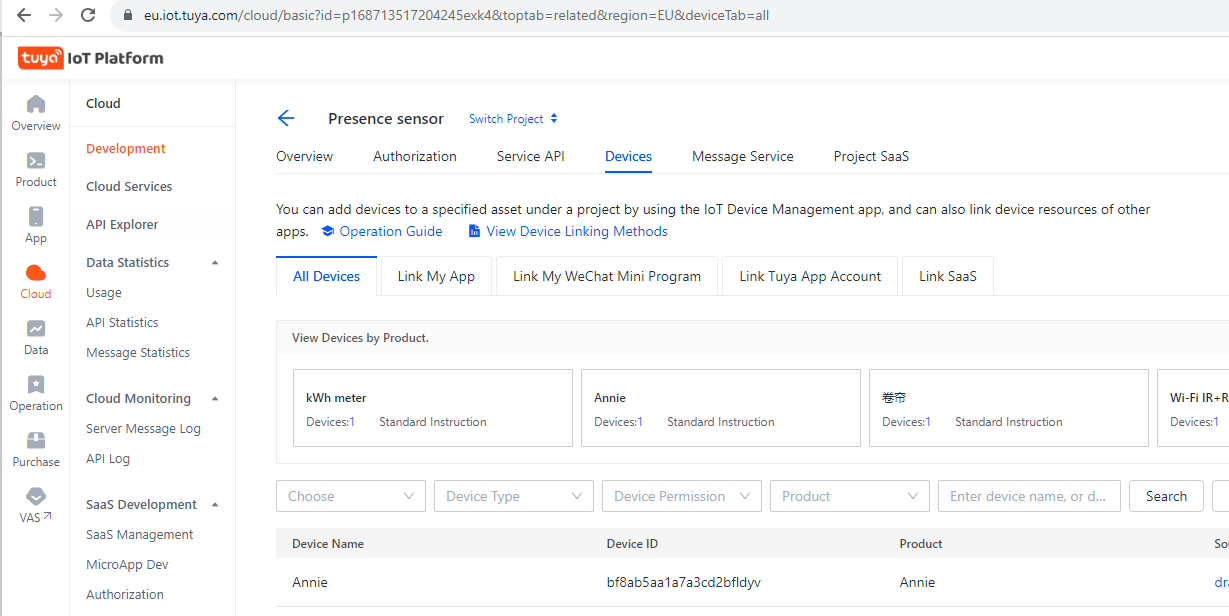Screen dimensions: 1229x616
Task: Go to Cloud Services in side menu
Action: coord(129,187)
